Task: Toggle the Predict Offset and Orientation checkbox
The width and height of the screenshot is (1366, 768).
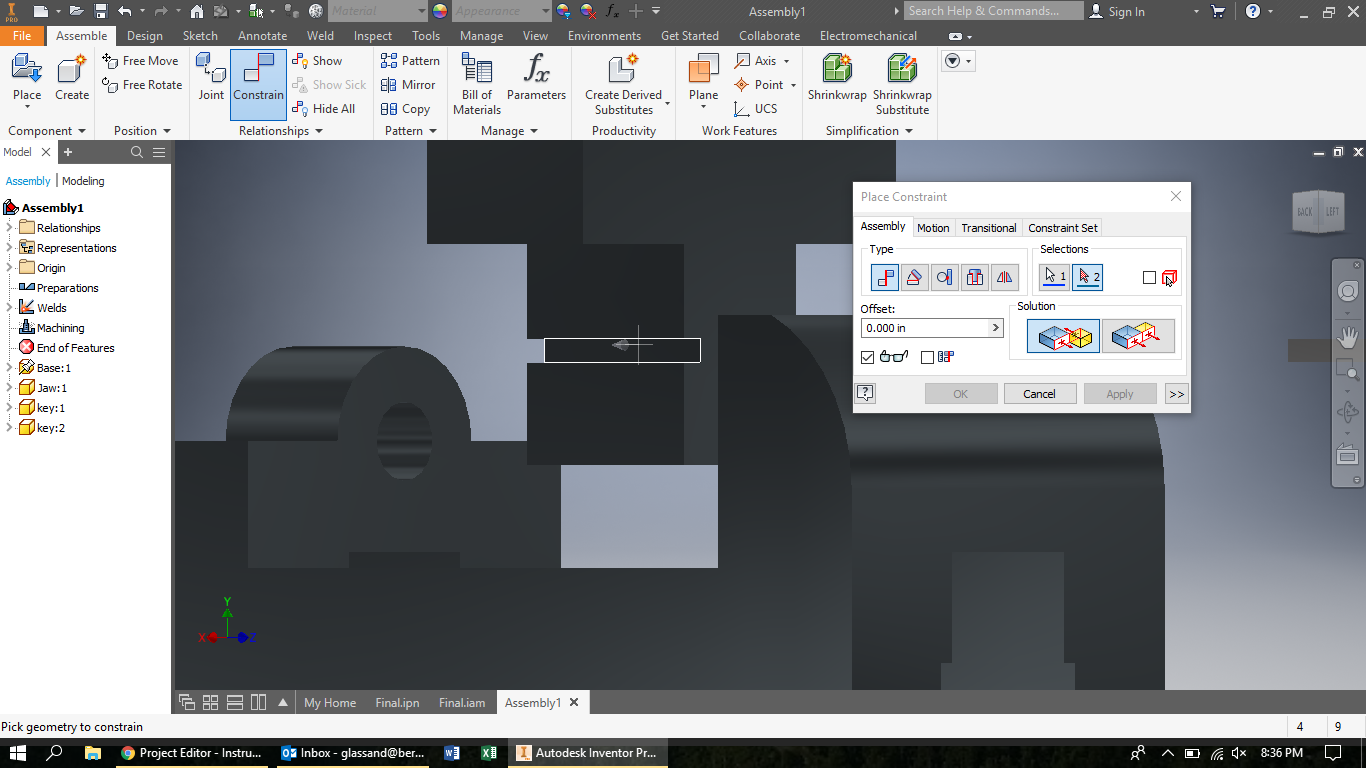Action: point(927,357)
